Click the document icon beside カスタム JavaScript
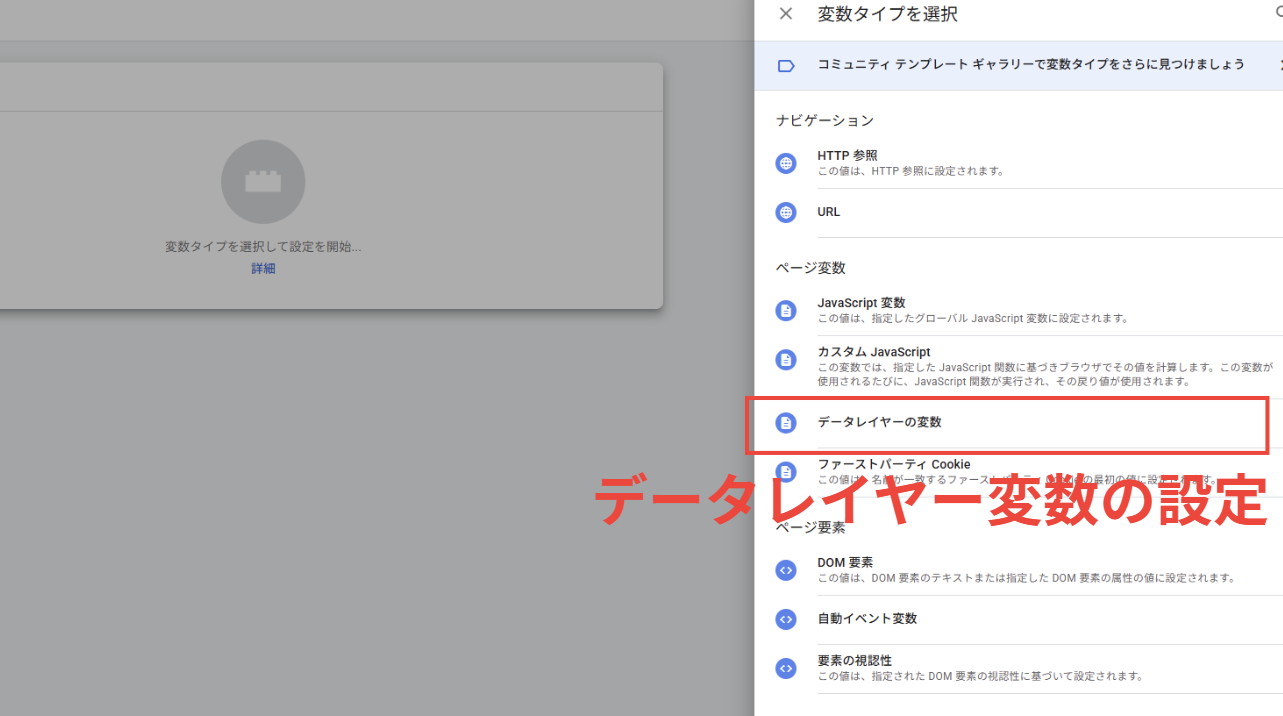The width and height of the screenshot is (1283, 716). point(786,359)
